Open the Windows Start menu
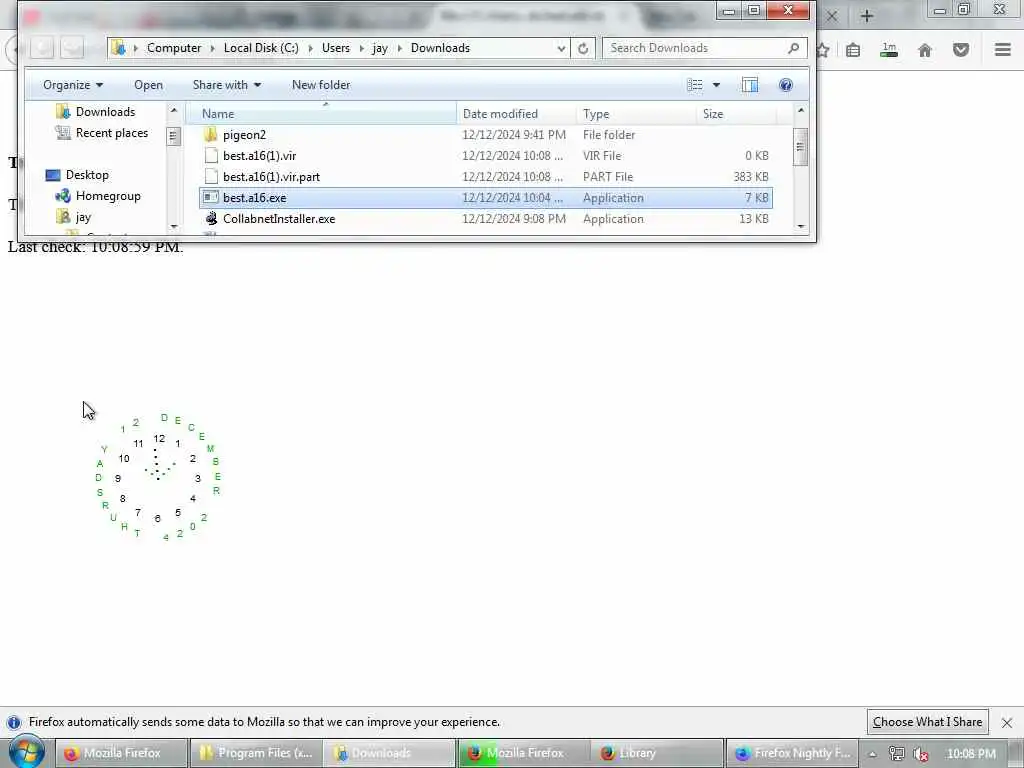The height and width of the screenshot is (768, 1024). point(27,752)
